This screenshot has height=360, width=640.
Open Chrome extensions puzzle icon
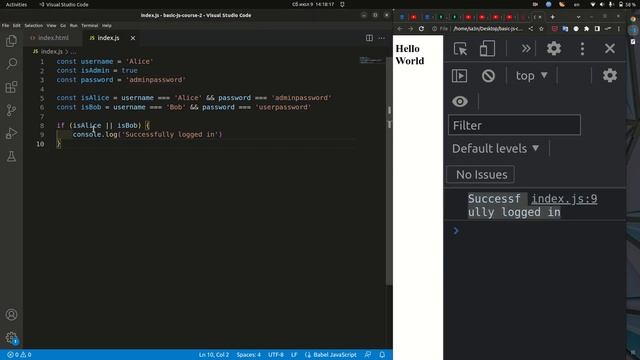click(587, 29)
